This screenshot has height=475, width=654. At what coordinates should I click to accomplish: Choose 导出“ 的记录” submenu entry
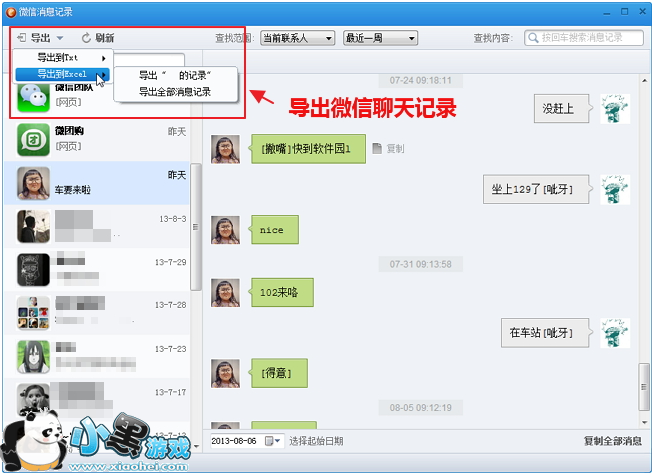(175, 75)
